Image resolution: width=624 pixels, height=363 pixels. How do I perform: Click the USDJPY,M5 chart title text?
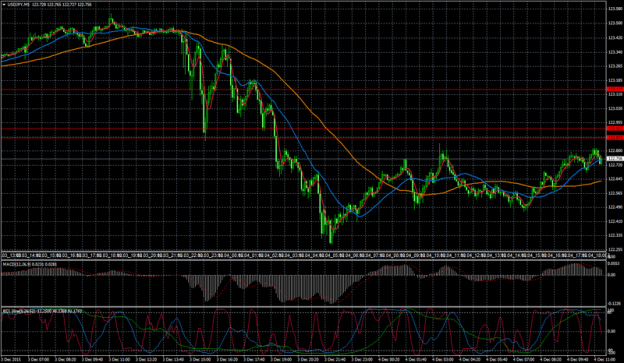18,4
